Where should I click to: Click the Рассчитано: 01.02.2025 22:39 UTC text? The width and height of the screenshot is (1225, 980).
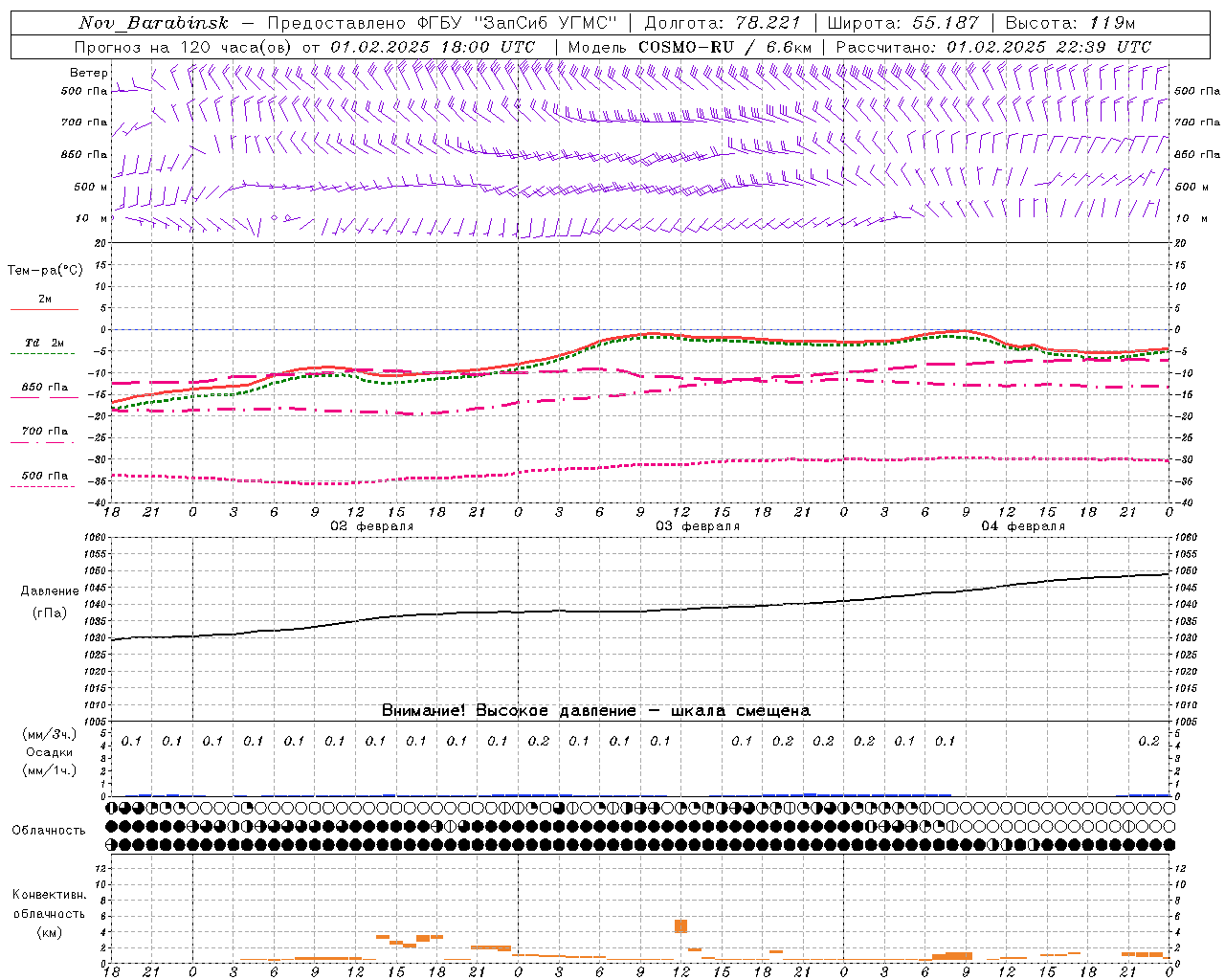pos(993,47)
